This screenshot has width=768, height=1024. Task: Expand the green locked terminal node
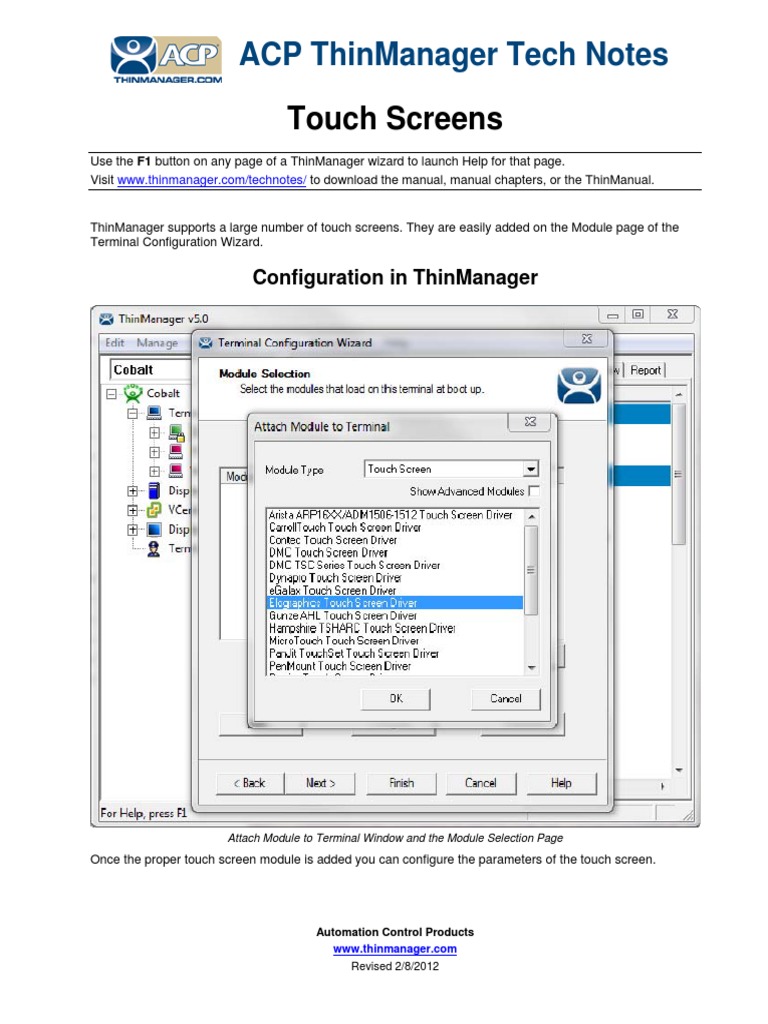pyautogui.click(x=155, y=432)
